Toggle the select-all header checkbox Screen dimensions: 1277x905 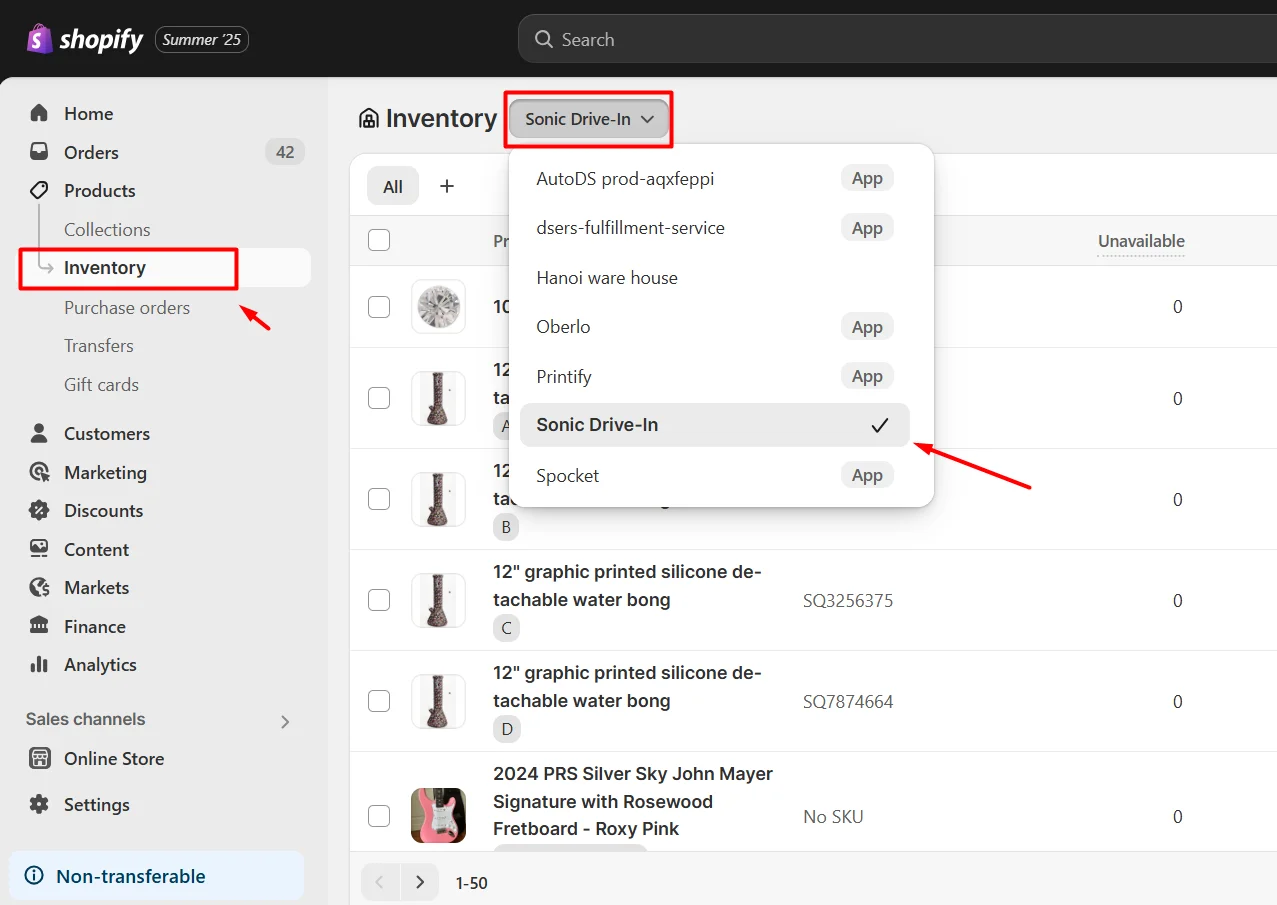click(x=379, y=240)
